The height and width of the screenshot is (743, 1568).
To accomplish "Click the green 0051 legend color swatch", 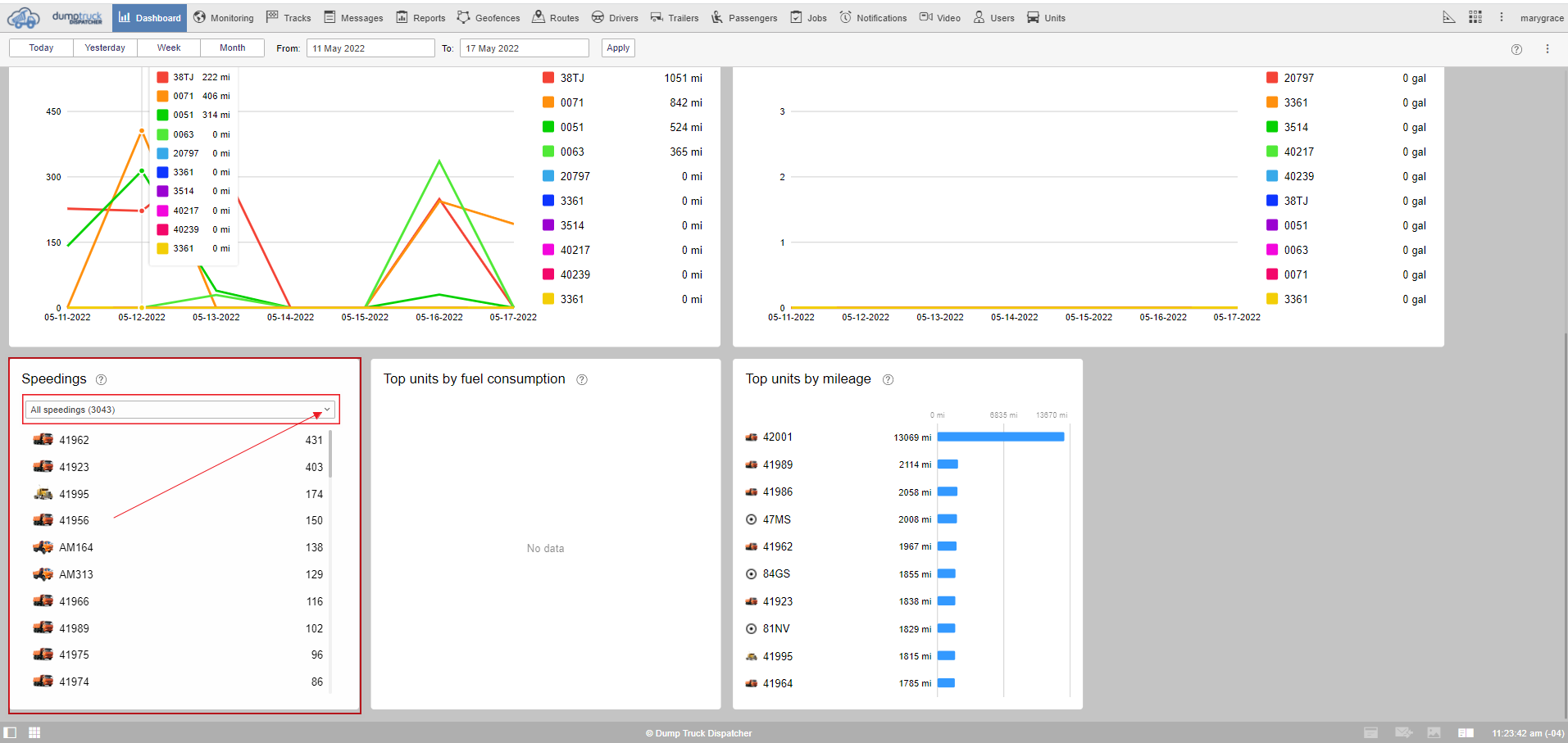I will pyautogui.click(x=548, y=127).
